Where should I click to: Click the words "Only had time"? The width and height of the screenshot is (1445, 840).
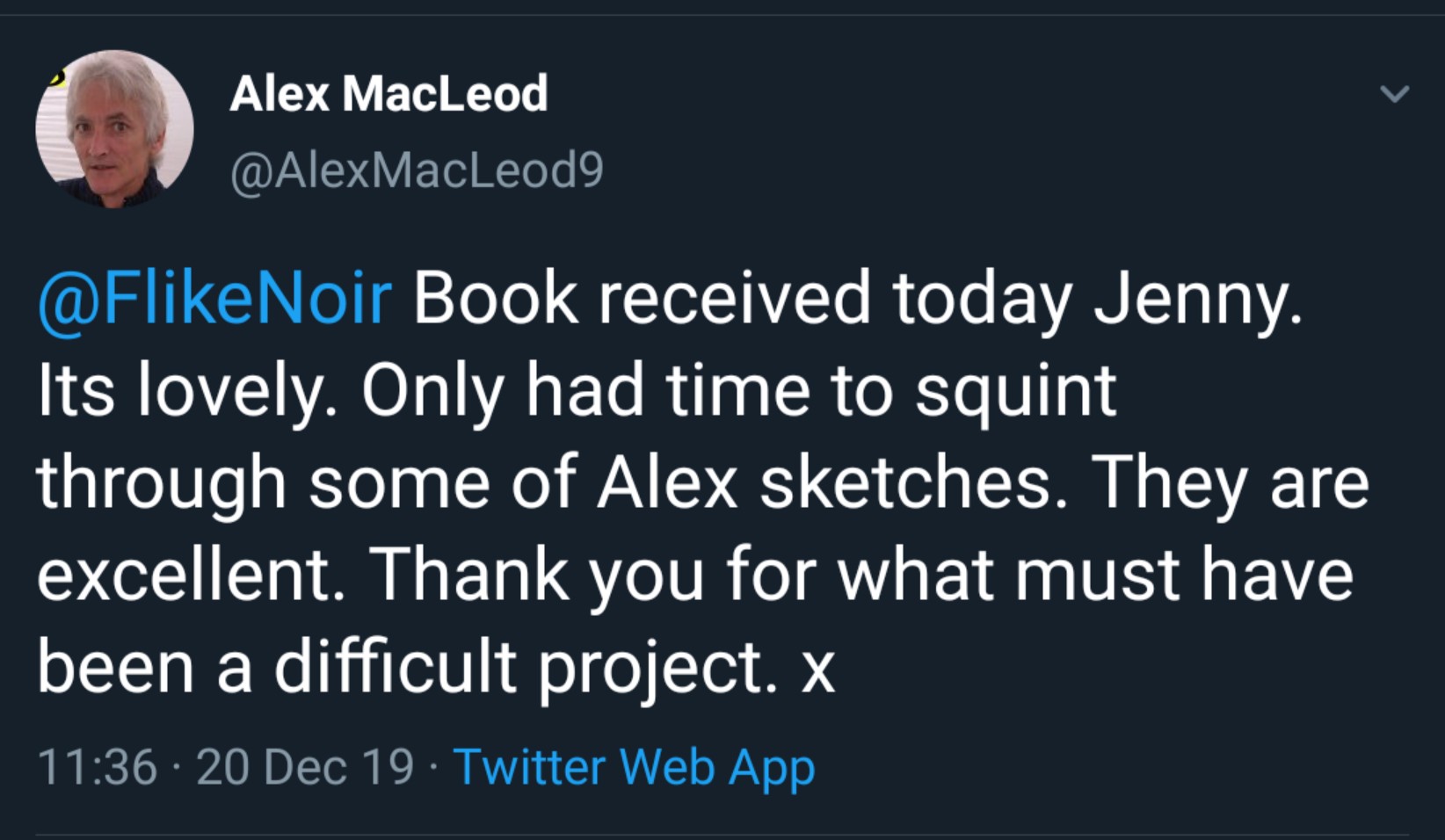point(585,391)
